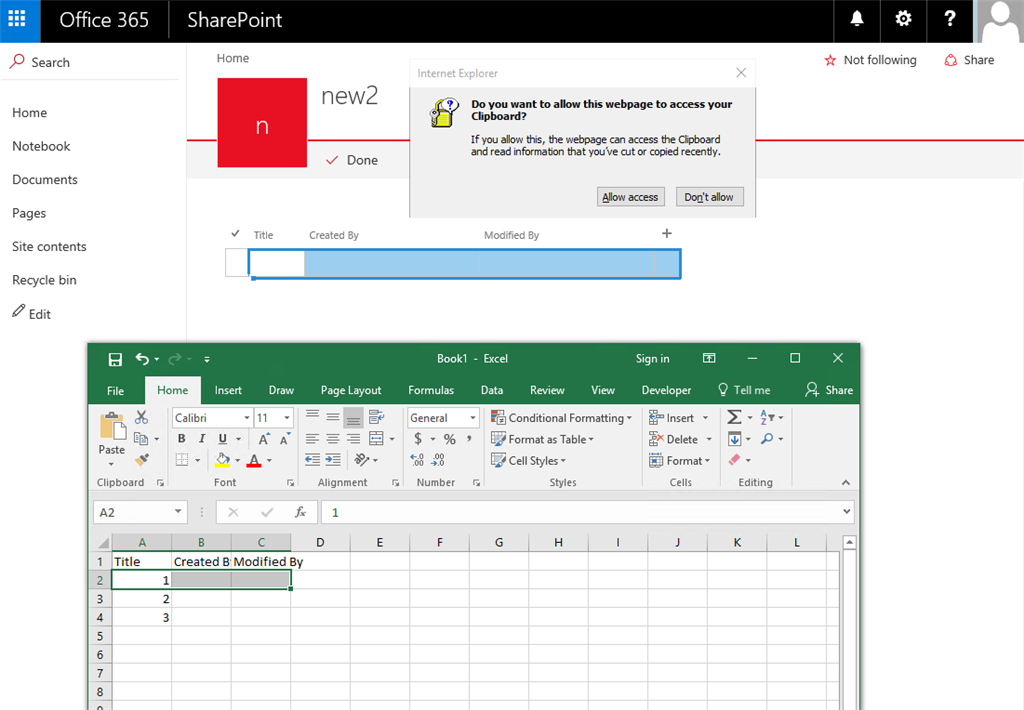Open the General number format dropdown
1024x710 pixels.
(x=473, y=417)
